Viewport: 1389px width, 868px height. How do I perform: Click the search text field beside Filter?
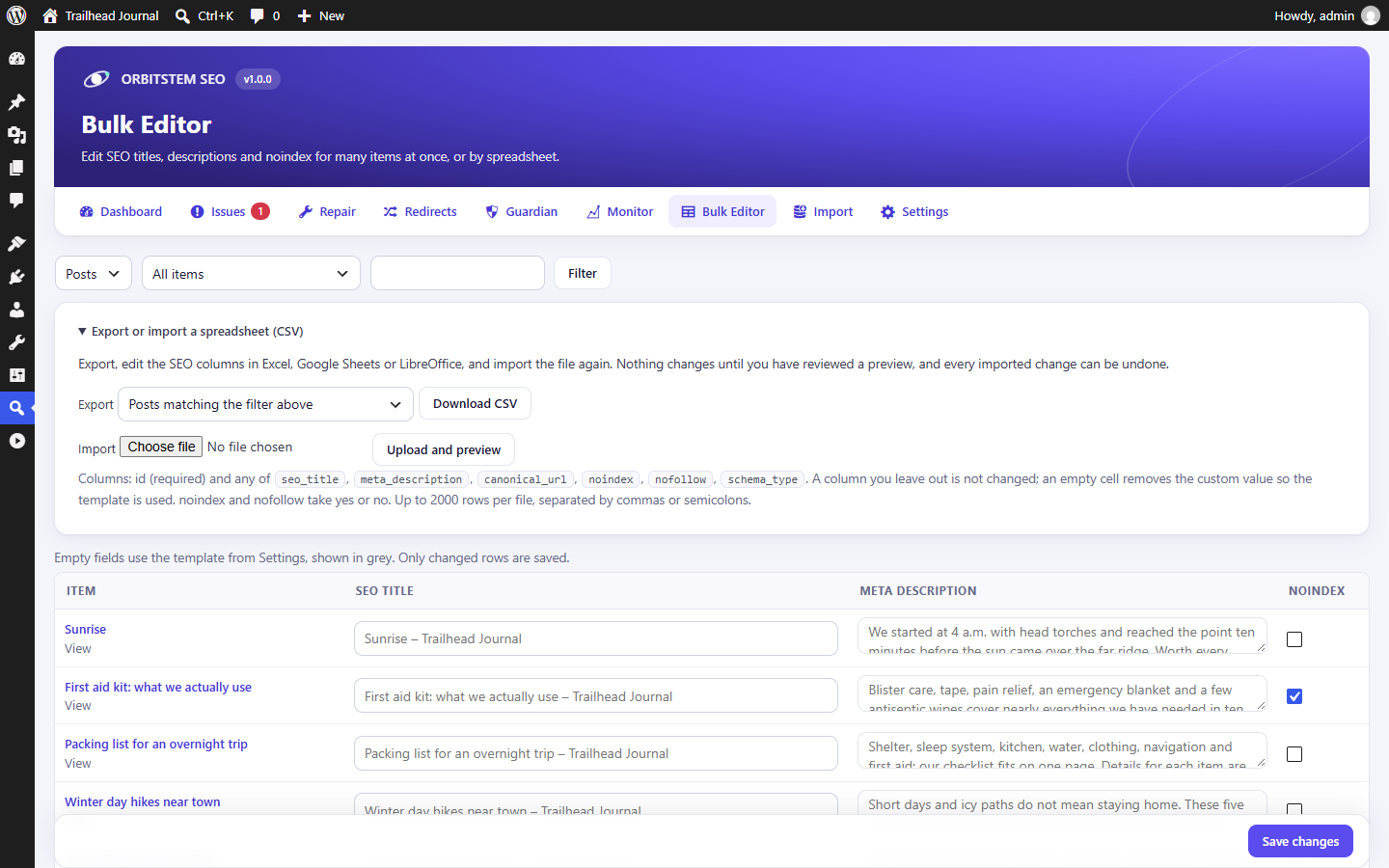click(457, 273)
